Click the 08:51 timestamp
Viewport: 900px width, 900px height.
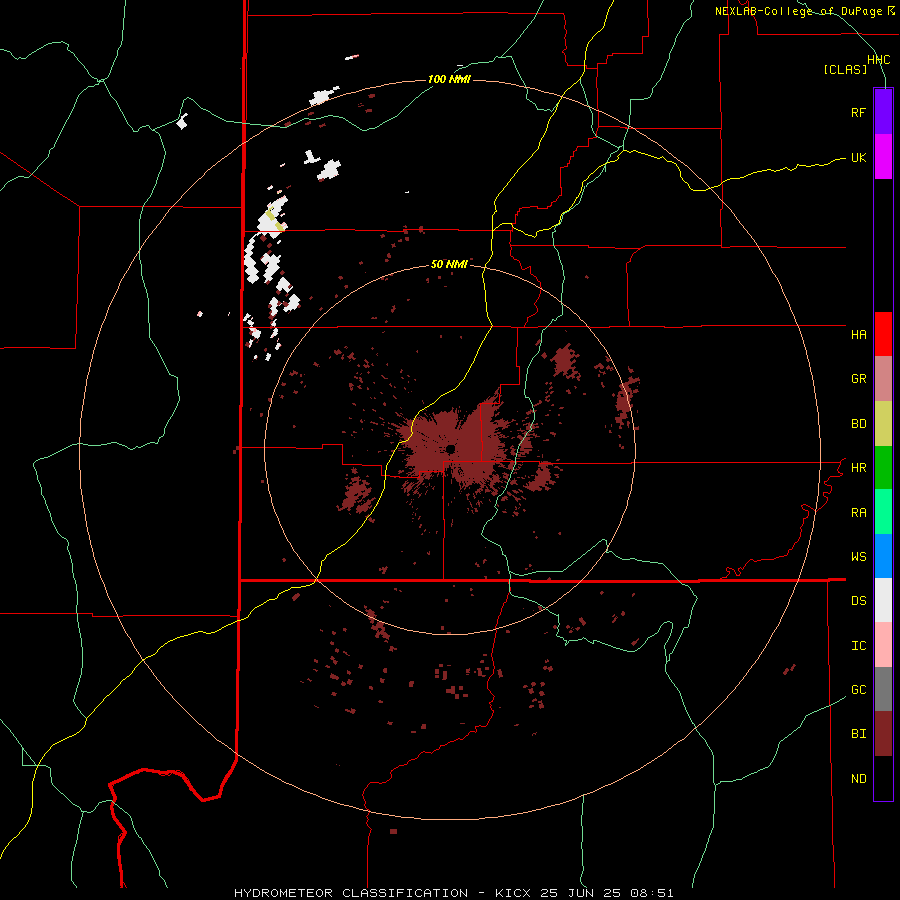[654, 893]
